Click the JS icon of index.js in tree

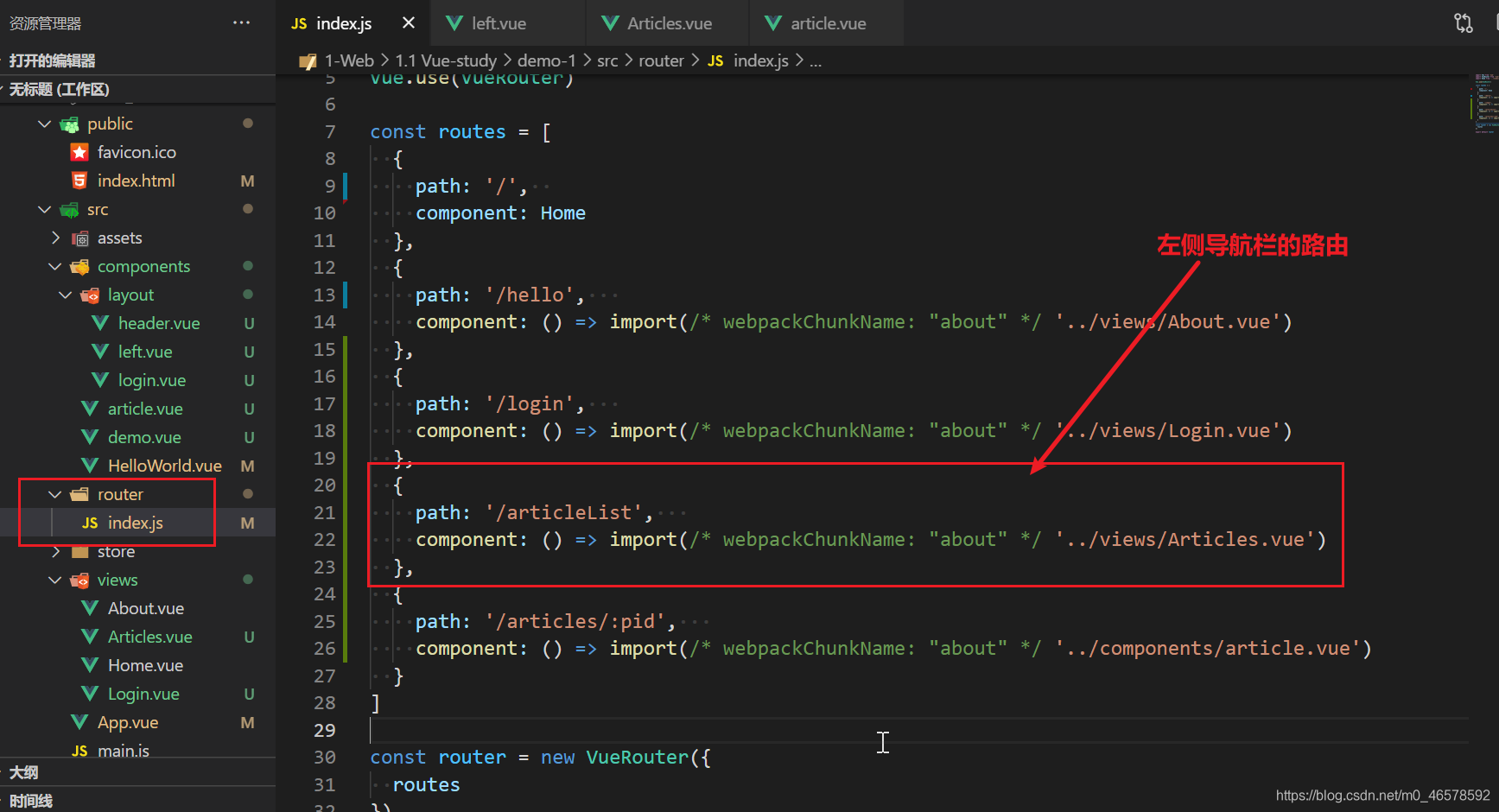click(x=90, y=523)
